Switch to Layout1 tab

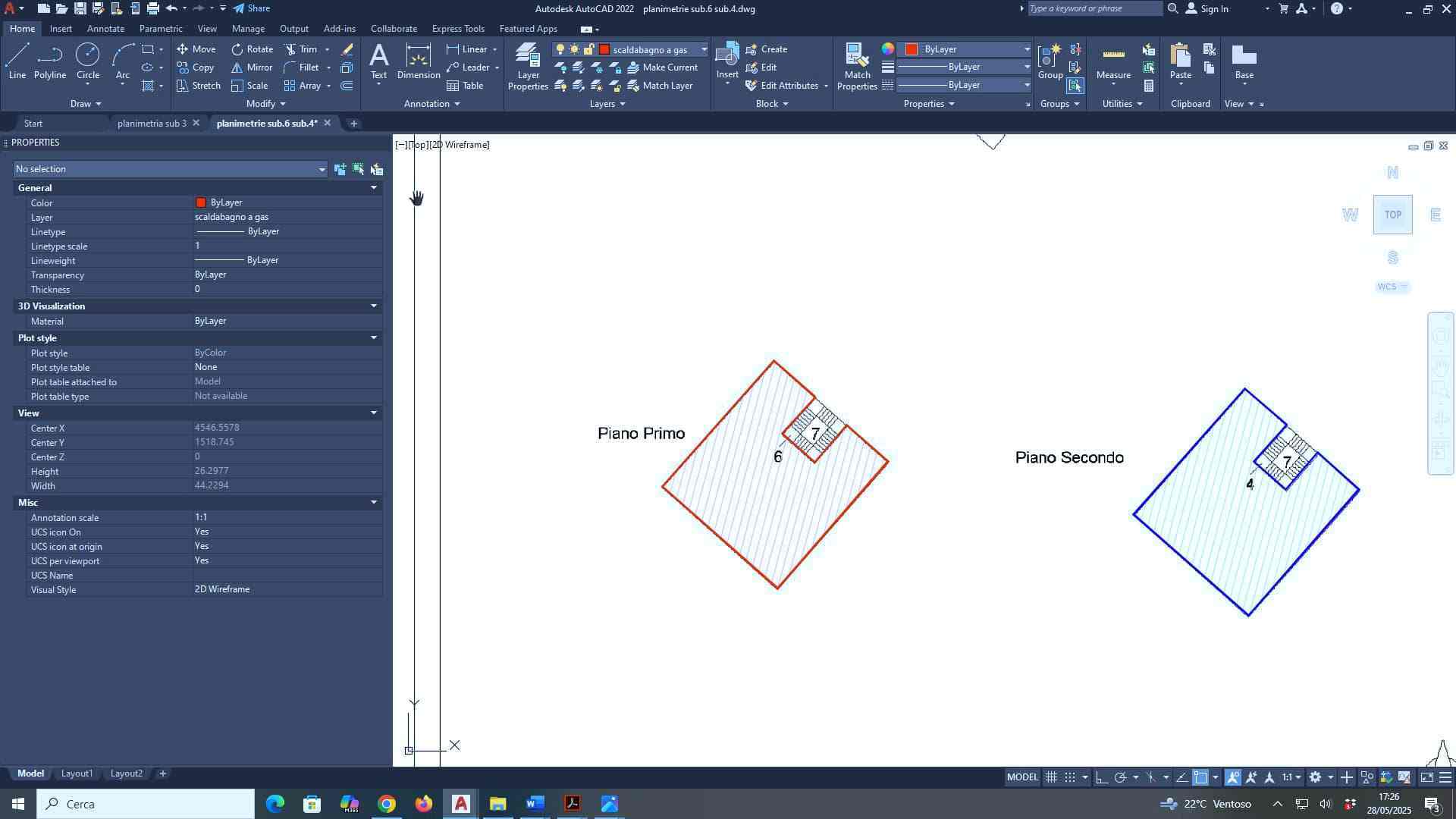(77, 773)
